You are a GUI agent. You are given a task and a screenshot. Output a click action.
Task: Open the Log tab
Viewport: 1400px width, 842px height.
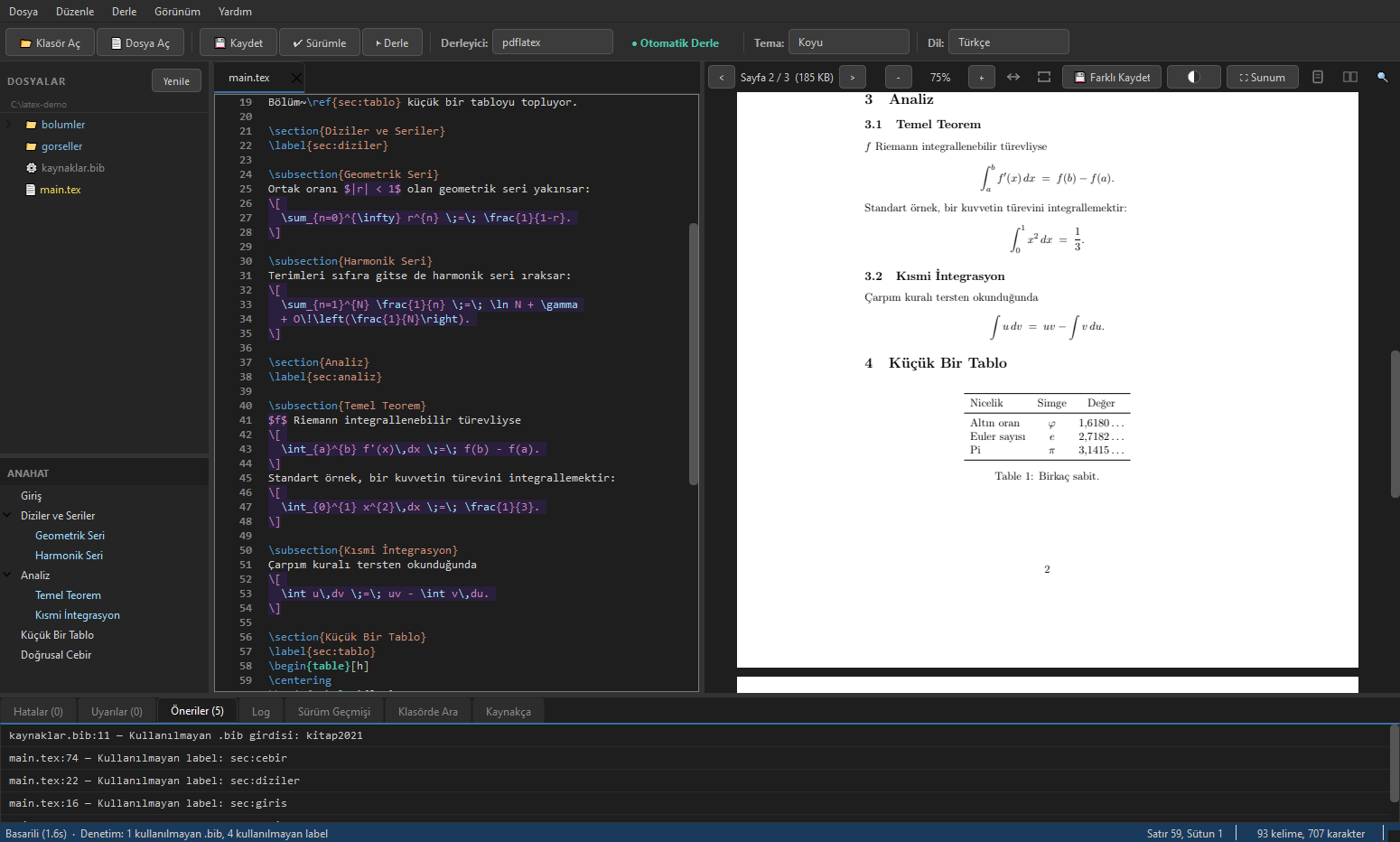261,712
